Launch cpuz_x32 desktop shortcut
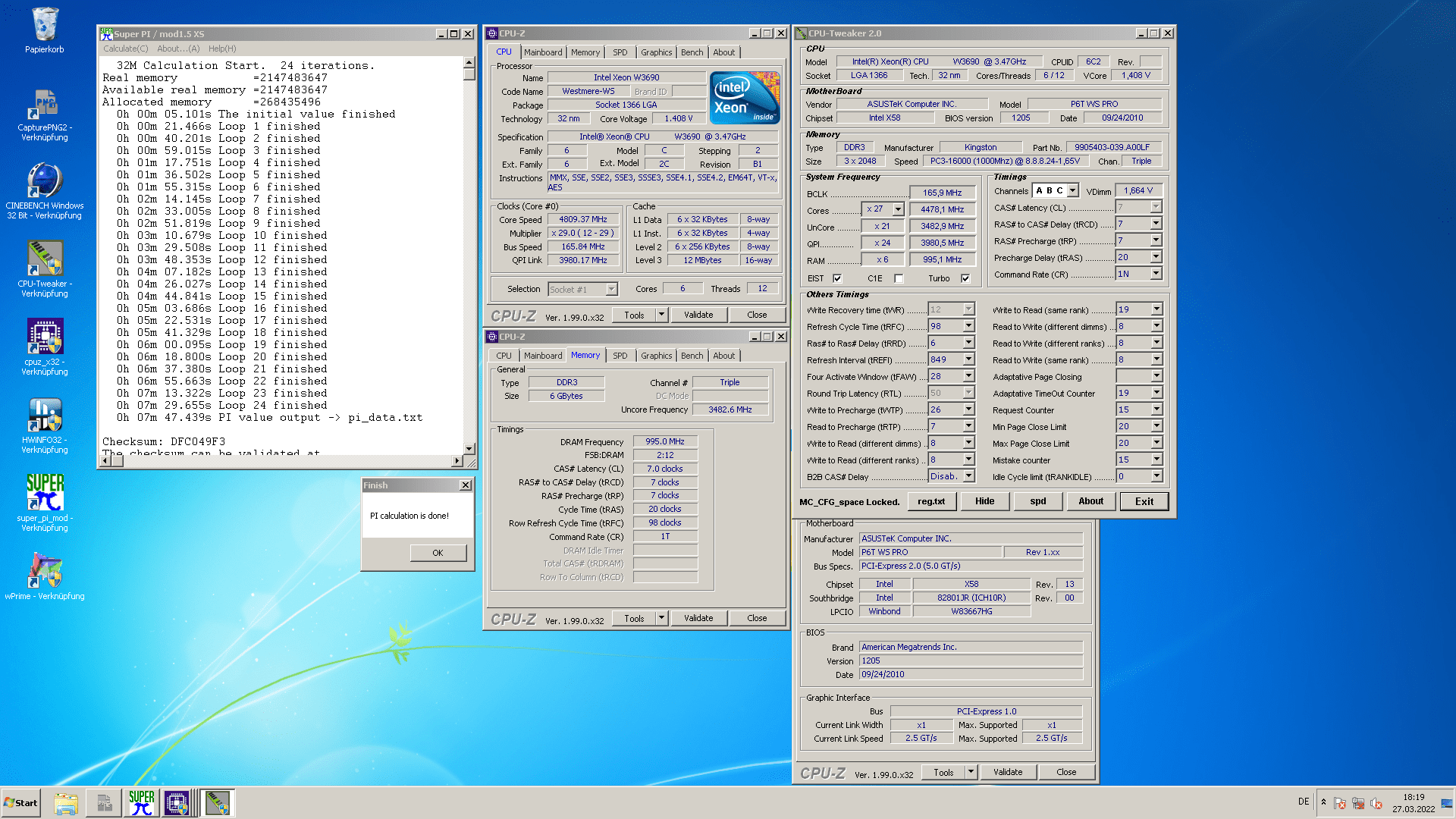 (x=44, y=347)
